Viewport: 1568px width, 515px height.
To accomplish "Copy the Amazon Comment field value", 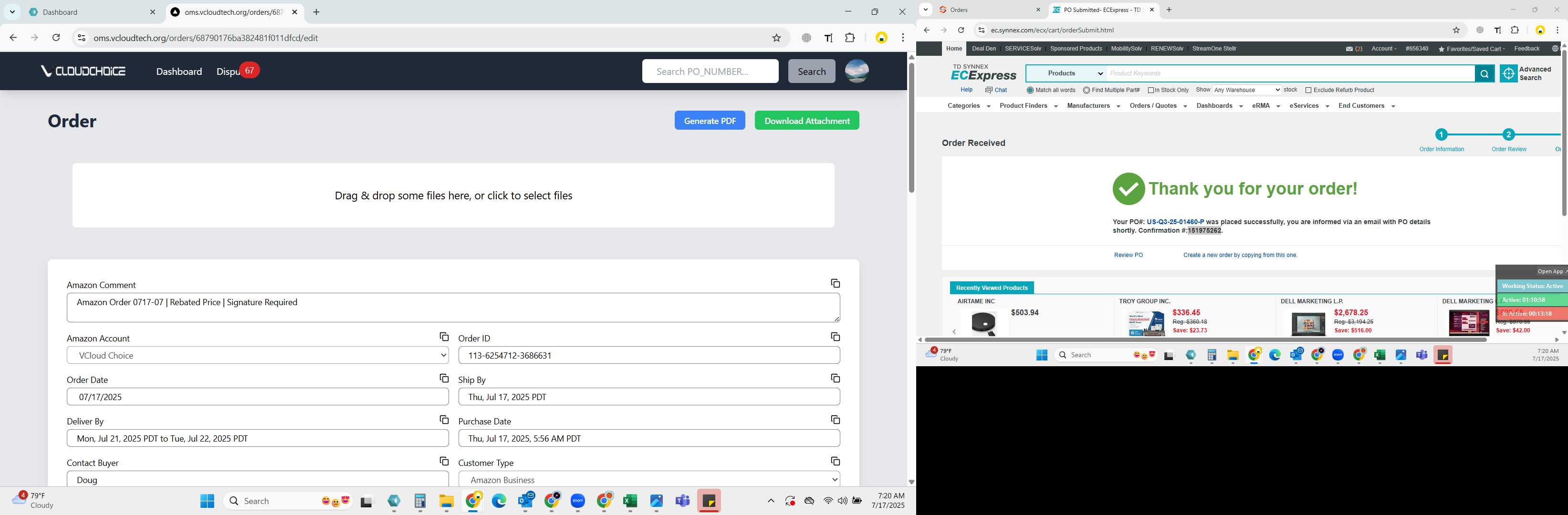I will (835, 283).
